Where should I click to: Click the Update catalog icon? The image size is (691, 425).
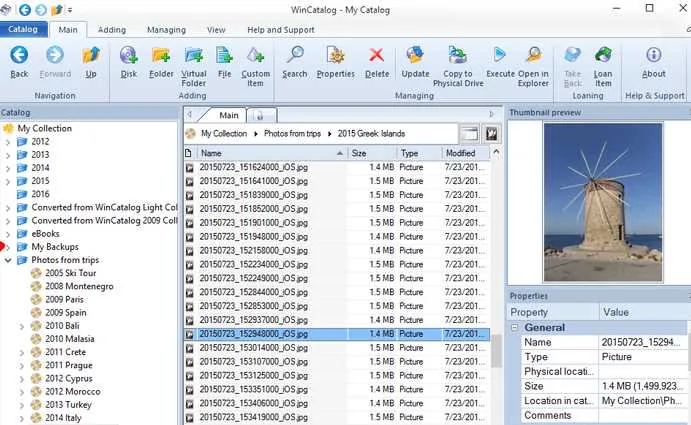[415, 62]
